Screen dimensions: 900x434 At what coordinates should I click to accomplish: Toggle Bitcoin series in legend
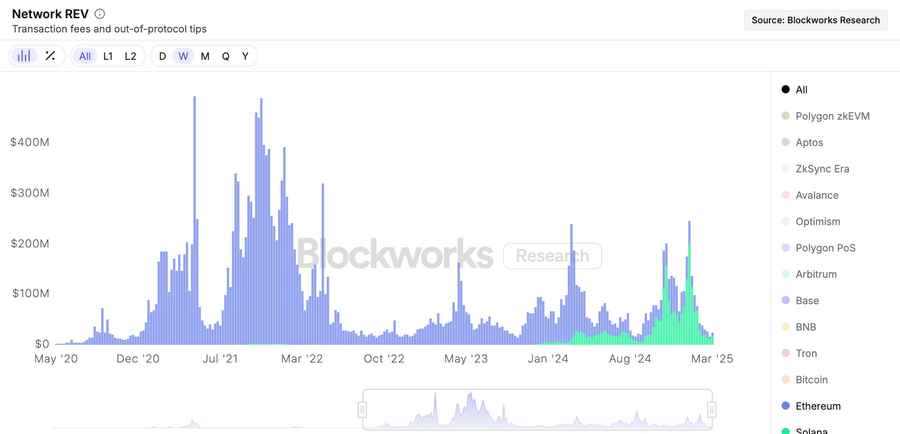[805, 379]
